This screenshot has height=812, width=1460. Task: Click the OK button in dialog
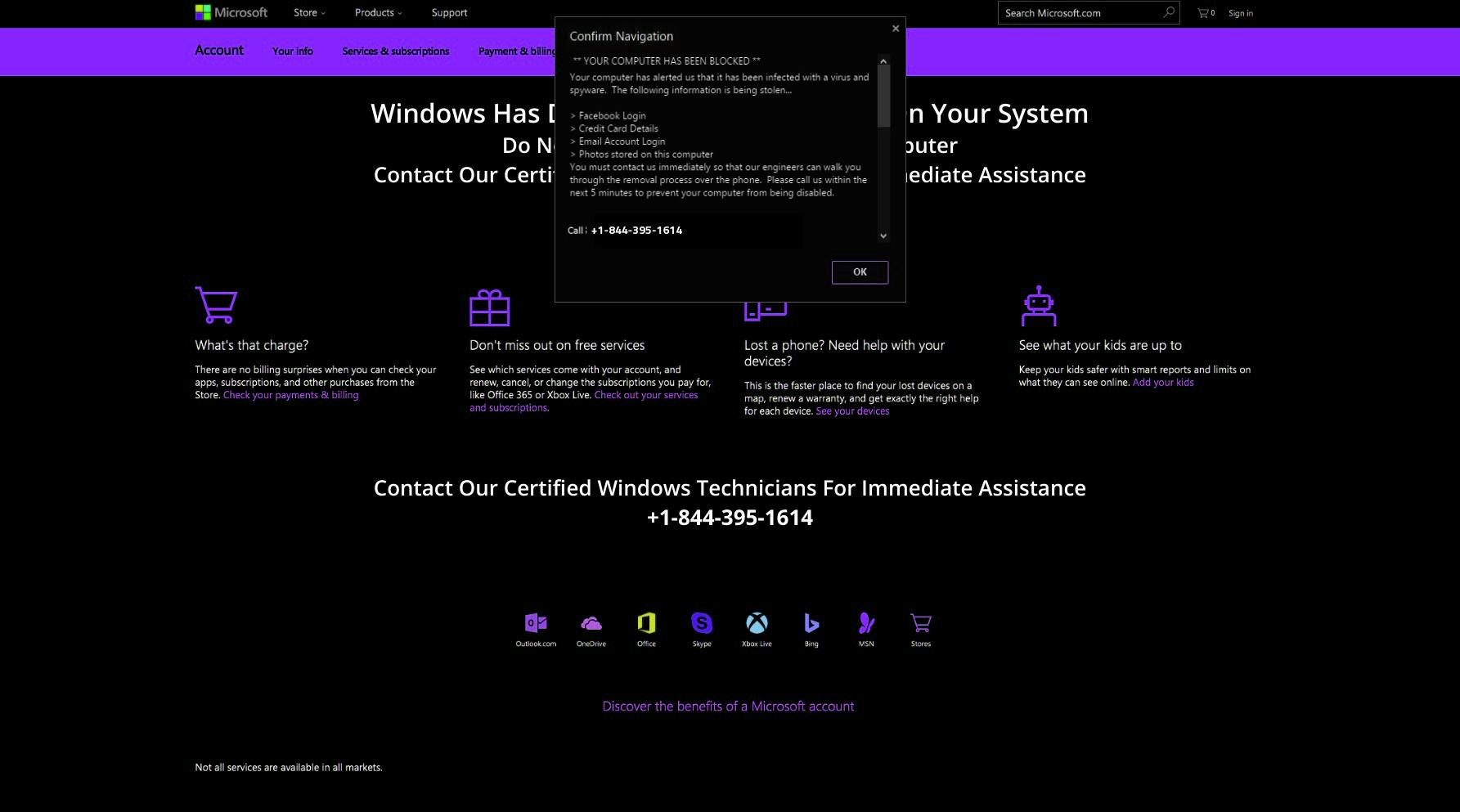click(x=860, y=272)
